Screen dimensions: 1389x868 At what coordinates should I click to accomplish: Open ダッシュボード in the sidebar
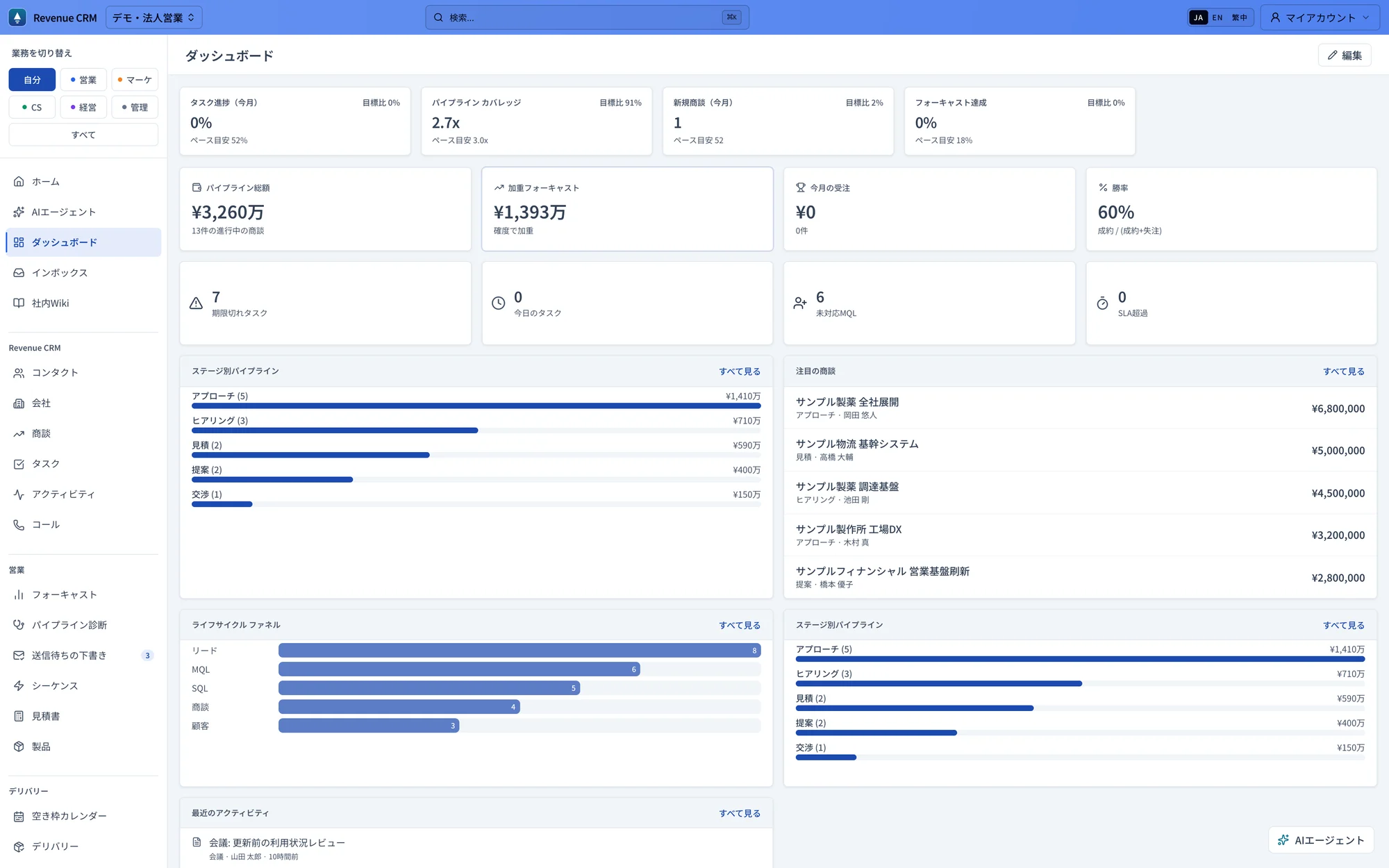pyautogui.click(x=83, y=242)
